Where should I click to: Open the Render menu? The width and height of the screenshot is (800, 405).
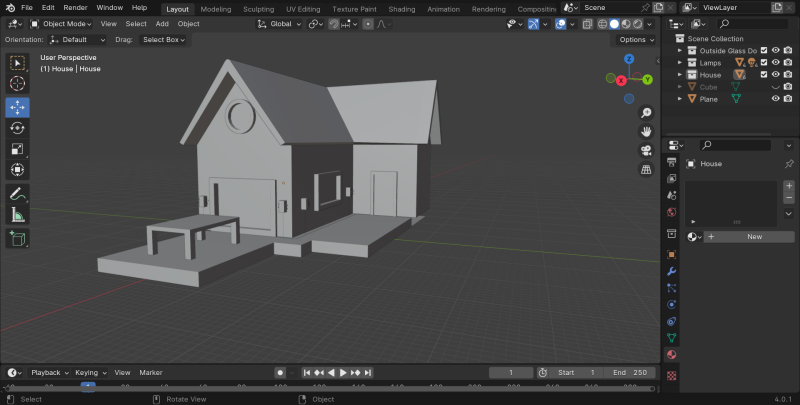(x=75, y=8)
